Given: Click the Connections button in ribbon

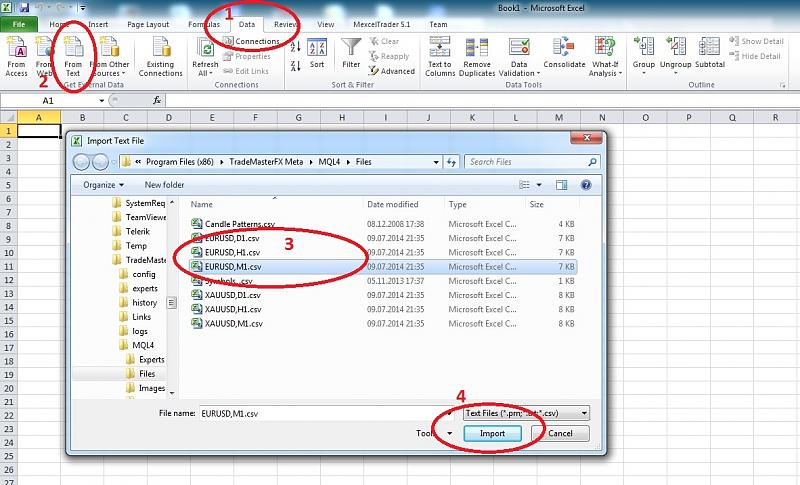Looking at the screenshot, I should pos(252,41).
